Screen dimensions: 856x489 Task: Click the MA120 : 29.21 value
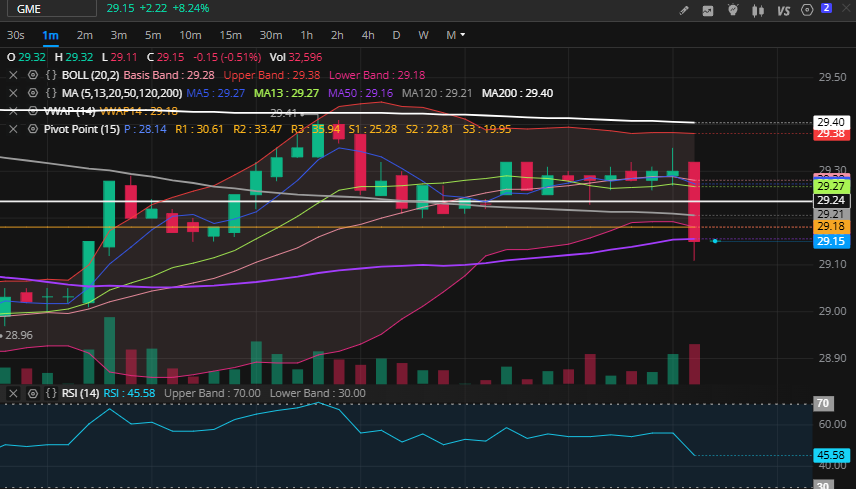tap(437, 93)
